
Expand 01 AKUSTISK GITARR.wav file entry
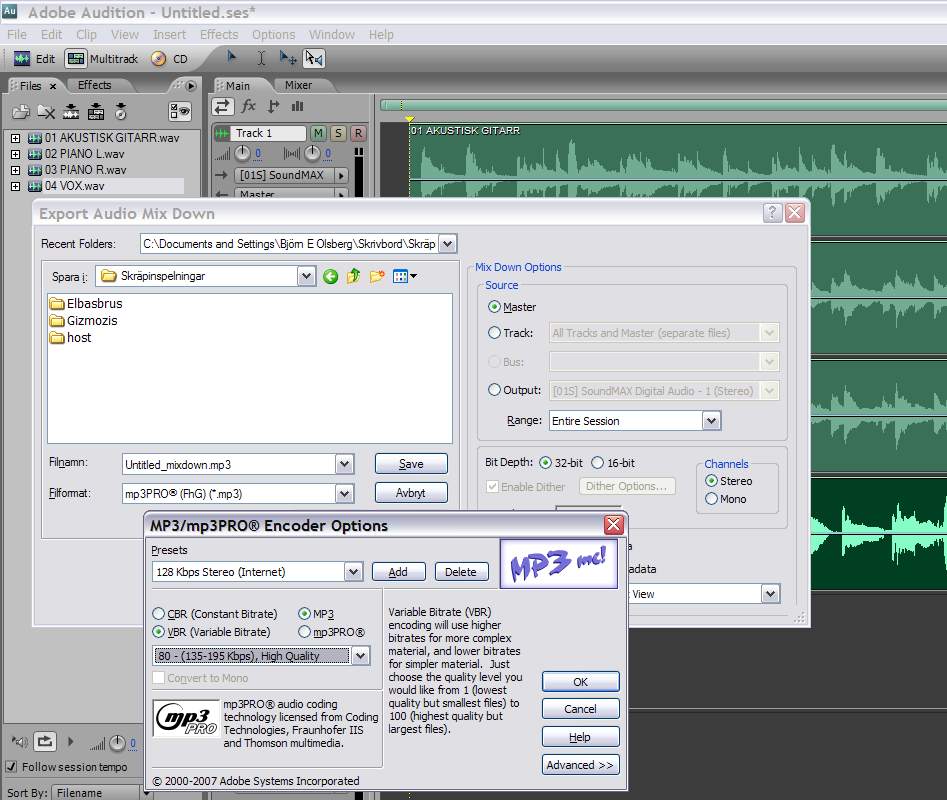(16, 138)
